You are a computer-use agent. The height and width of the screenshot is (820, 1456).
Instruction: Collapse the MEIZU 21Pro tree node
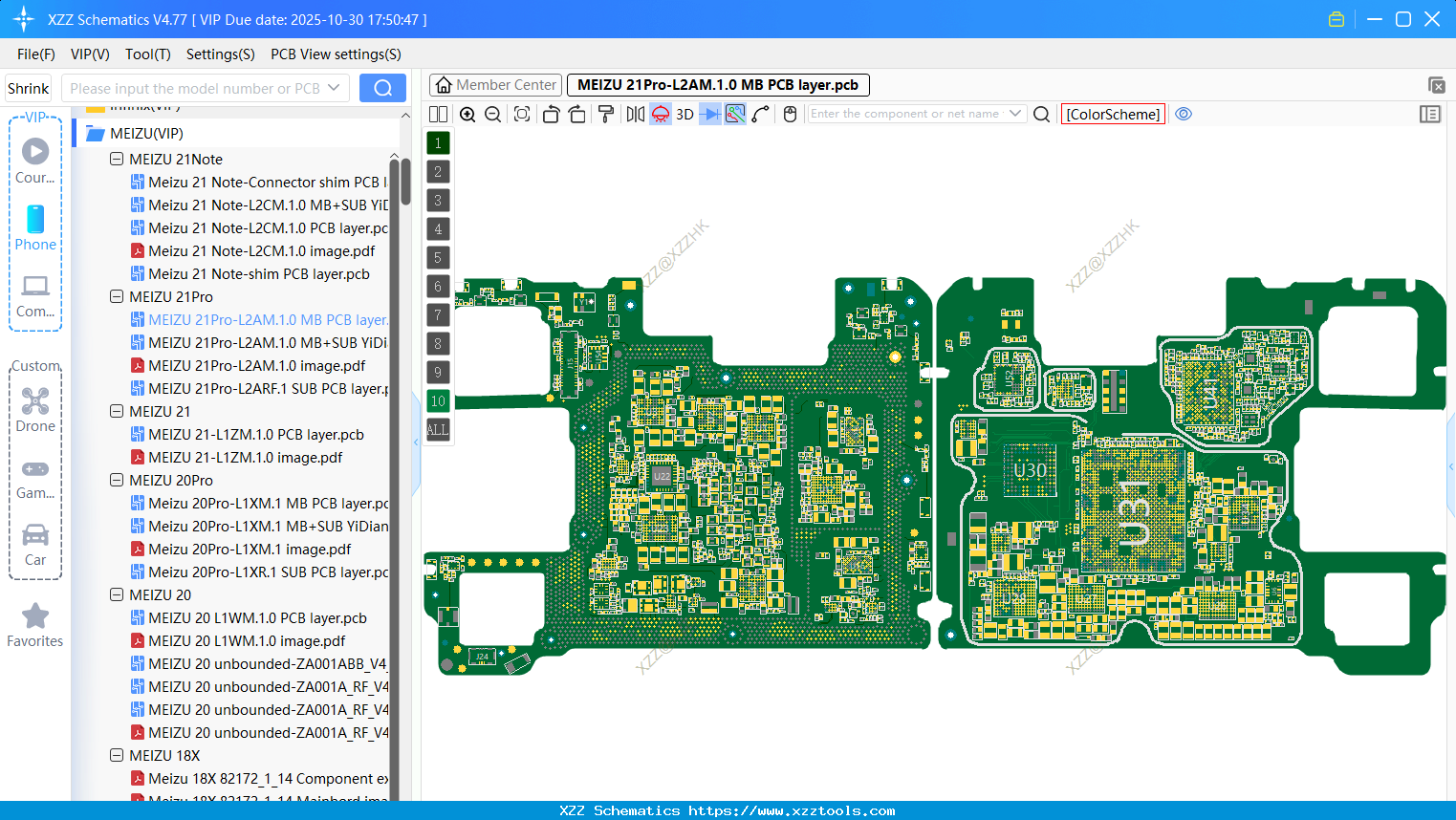pos(115,296)
